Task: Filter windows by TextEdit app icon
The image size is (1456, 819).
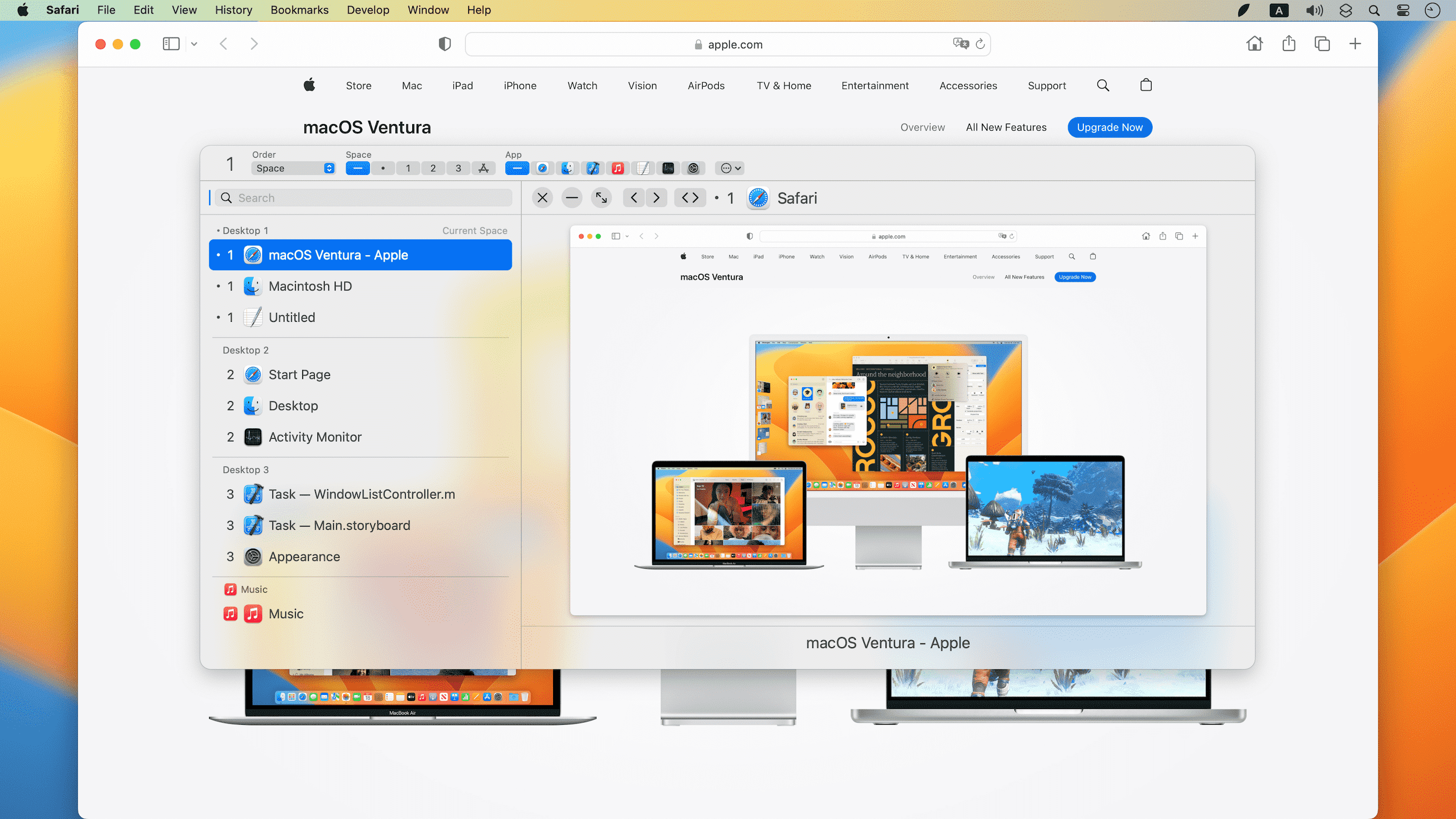Action: point(642,168)
